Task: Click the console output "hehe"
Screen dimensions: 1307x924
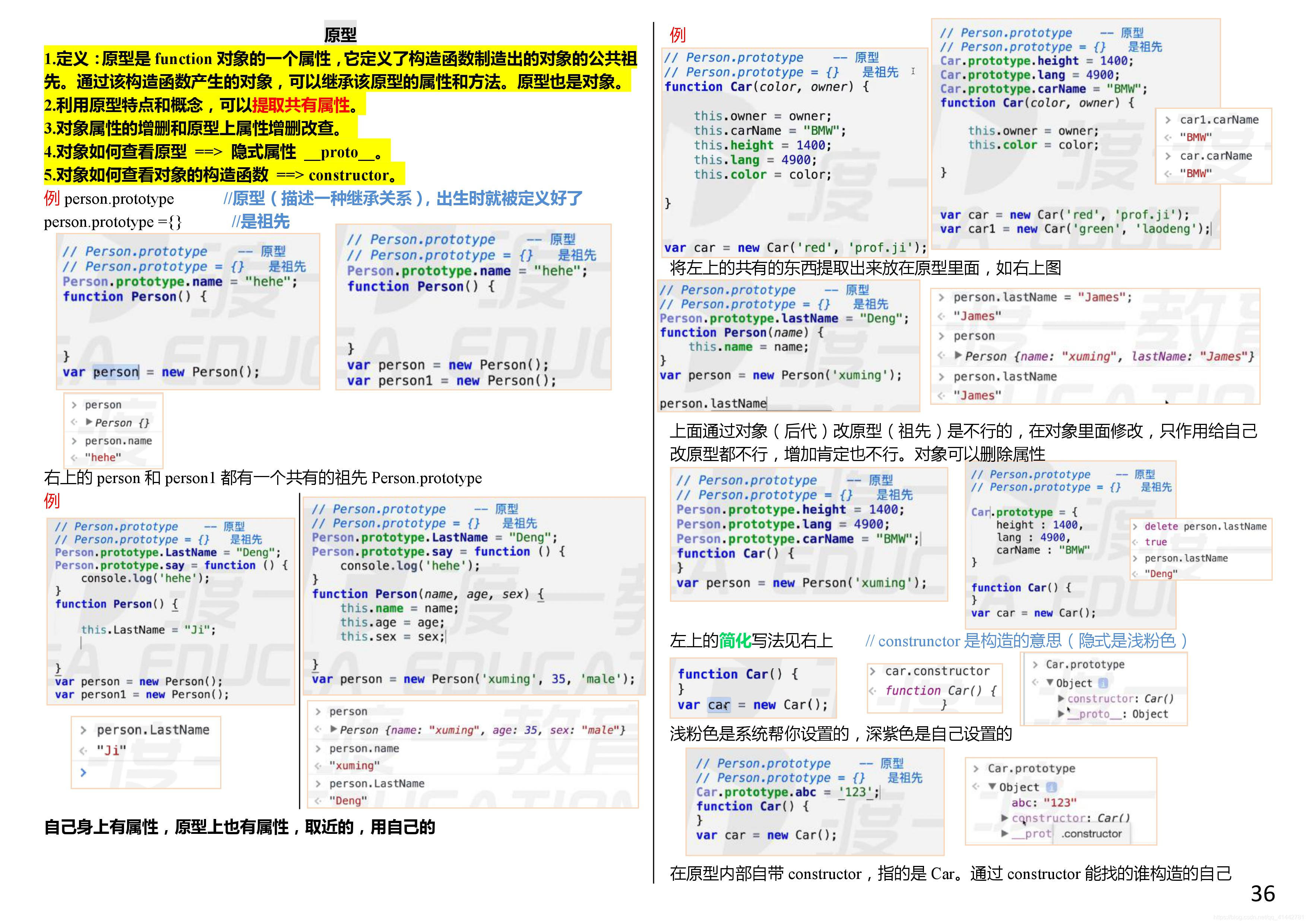Action: pos(103,457)
